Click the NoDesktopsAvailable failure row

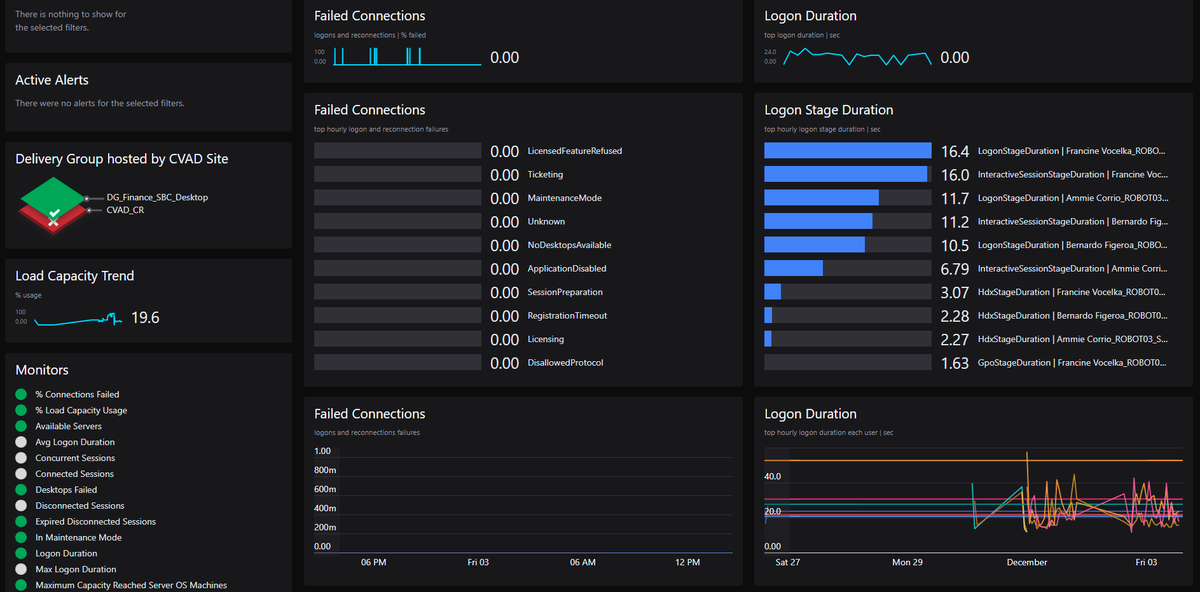point(463,245)
